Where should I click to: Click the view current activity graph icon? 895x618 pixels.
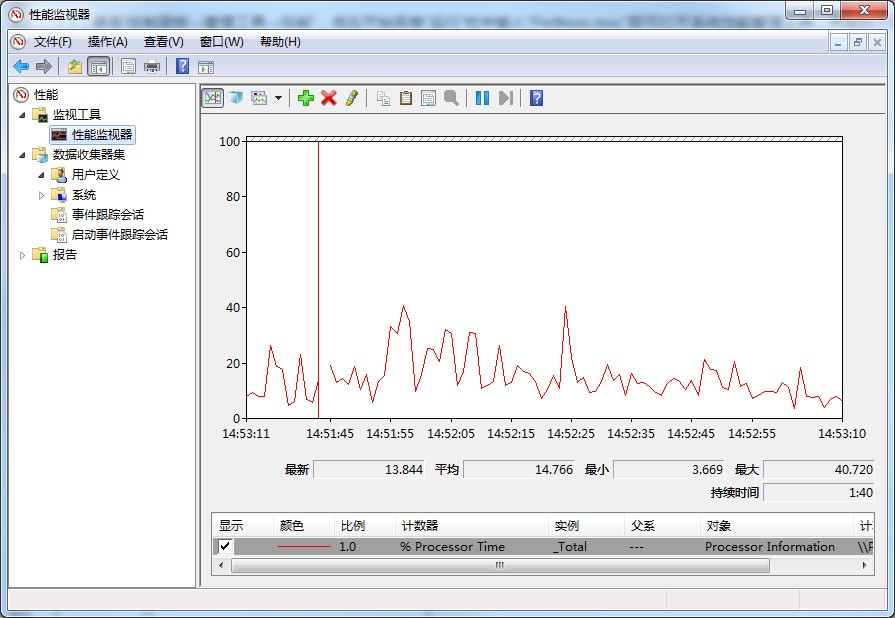click(x=213, y=98)
